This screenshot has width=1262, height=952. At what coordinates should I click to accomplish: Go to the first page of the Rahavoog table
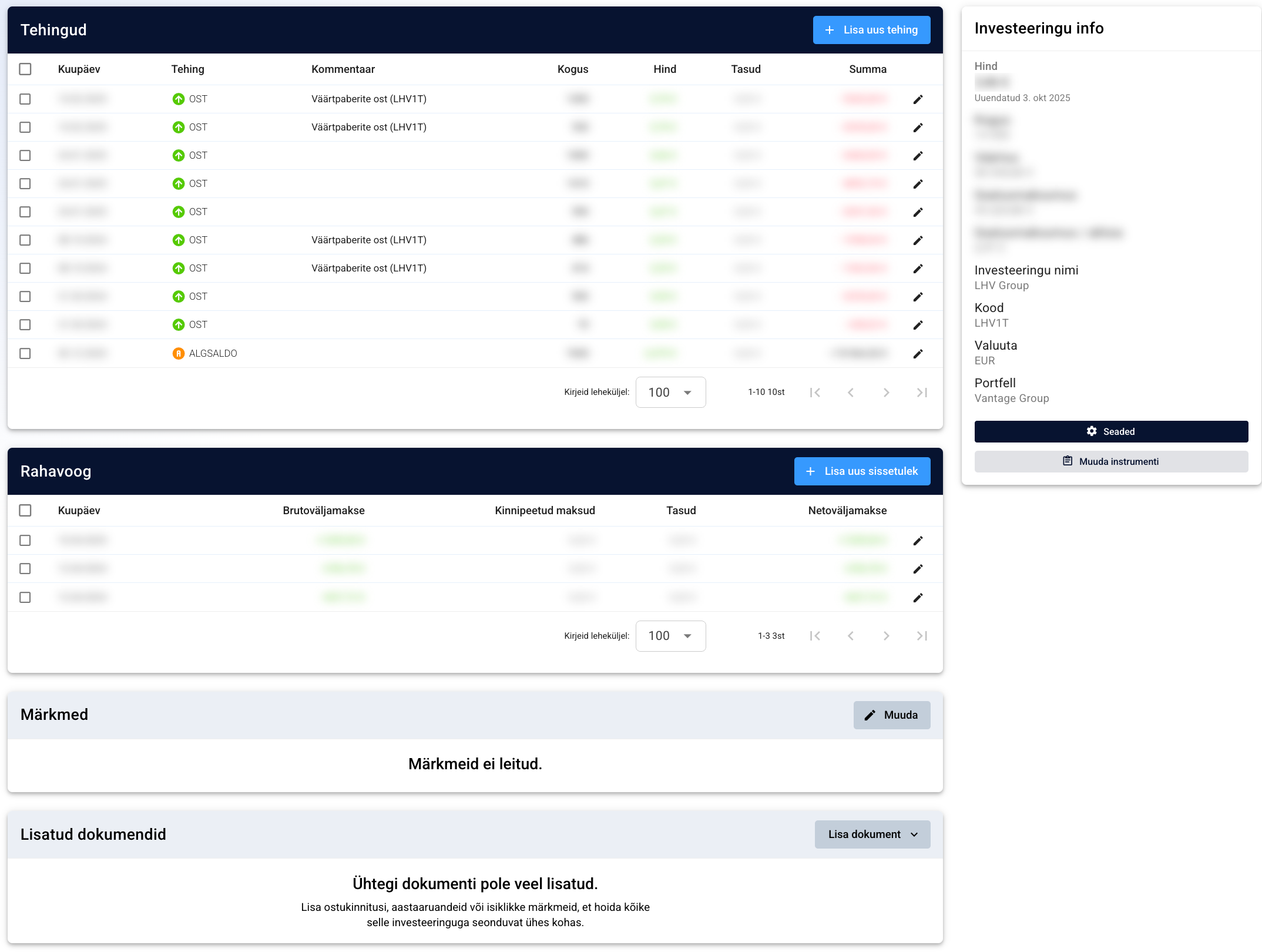pyautogui.click(x=815, y=636)
